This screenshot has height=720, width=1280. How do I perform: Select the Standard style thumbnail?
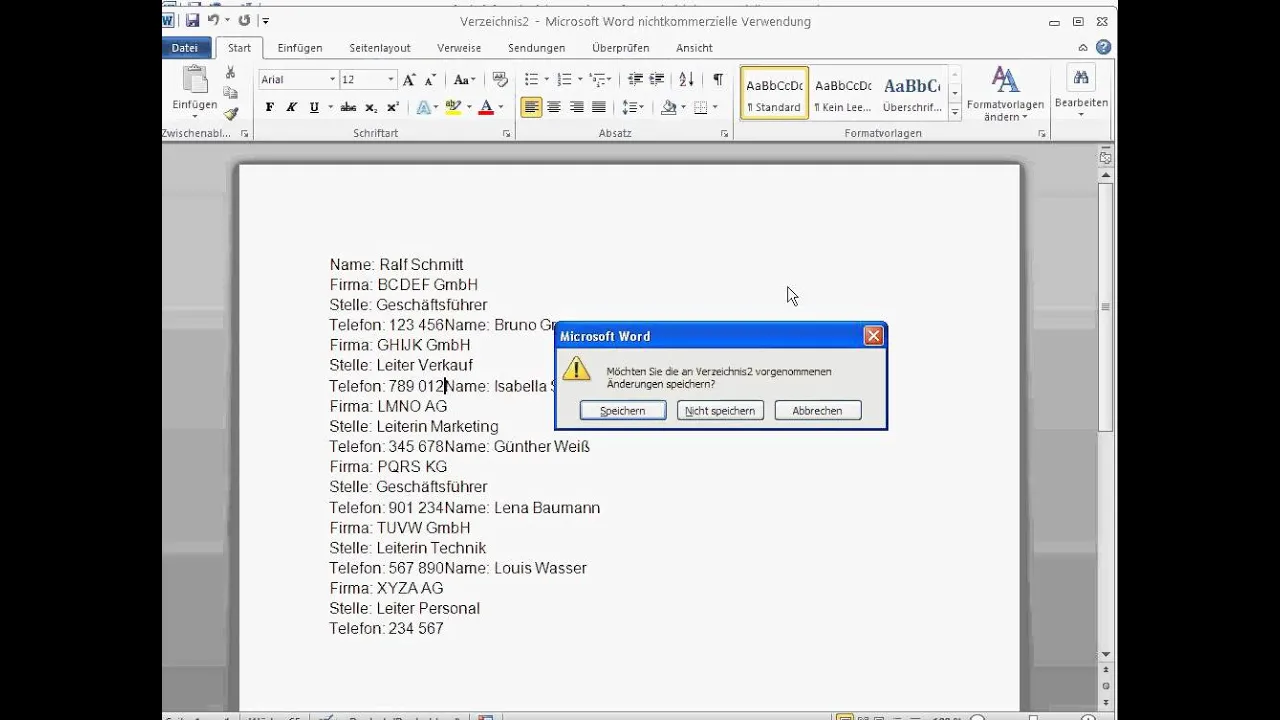[x=774, y=94]
